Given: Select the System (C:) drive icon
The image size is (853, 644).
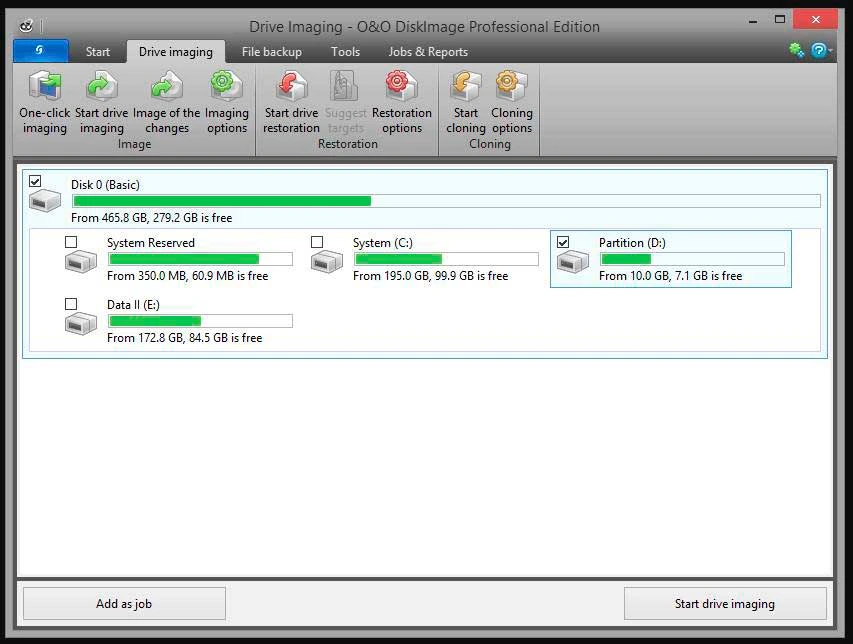Looking at the screenshot, I should point(326,262).
